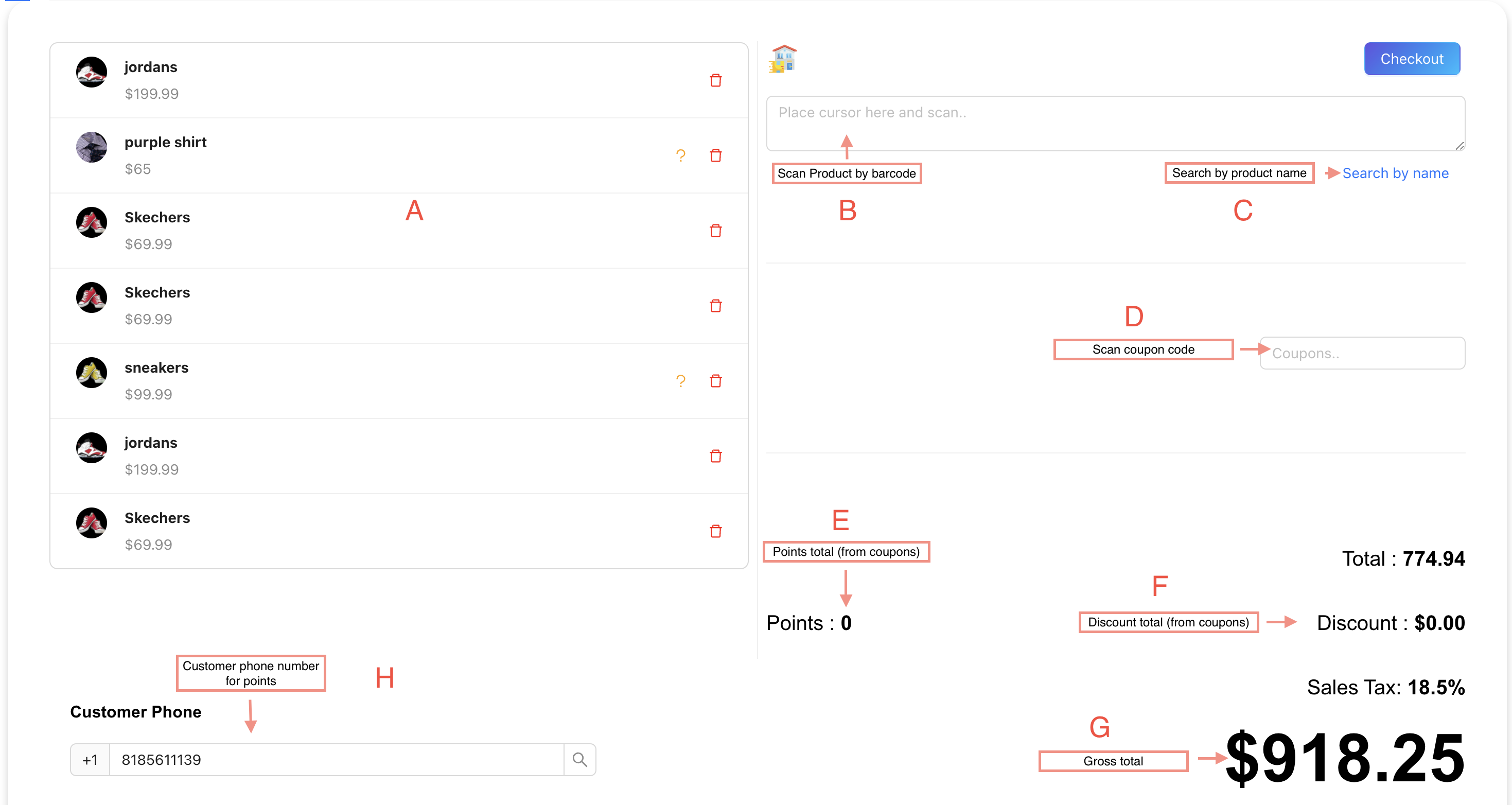This screenshot has width=1512, height=805.
Task: Focus the barcode scan text area
Action: click(x=1115, y=124)
